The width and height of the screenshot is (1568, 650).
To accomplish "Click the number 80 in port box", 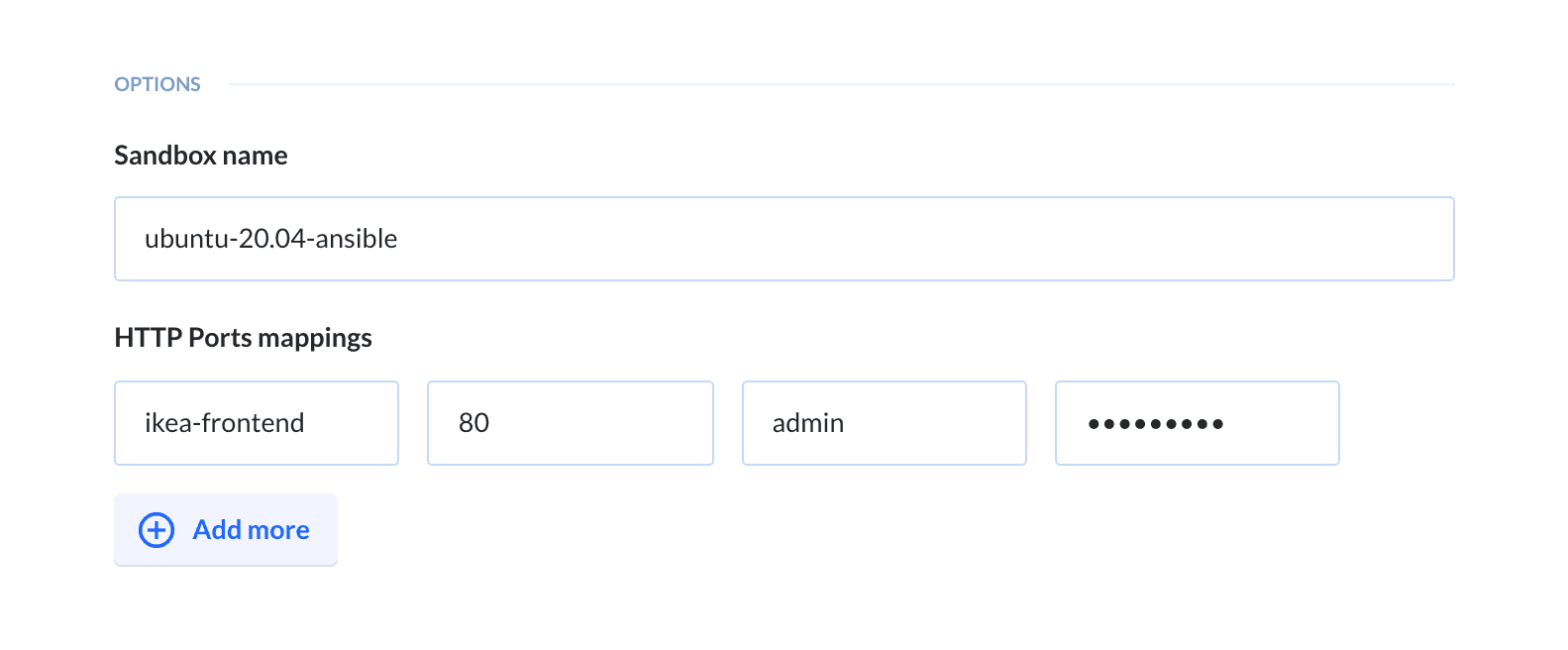I will [x=473, y=423].
